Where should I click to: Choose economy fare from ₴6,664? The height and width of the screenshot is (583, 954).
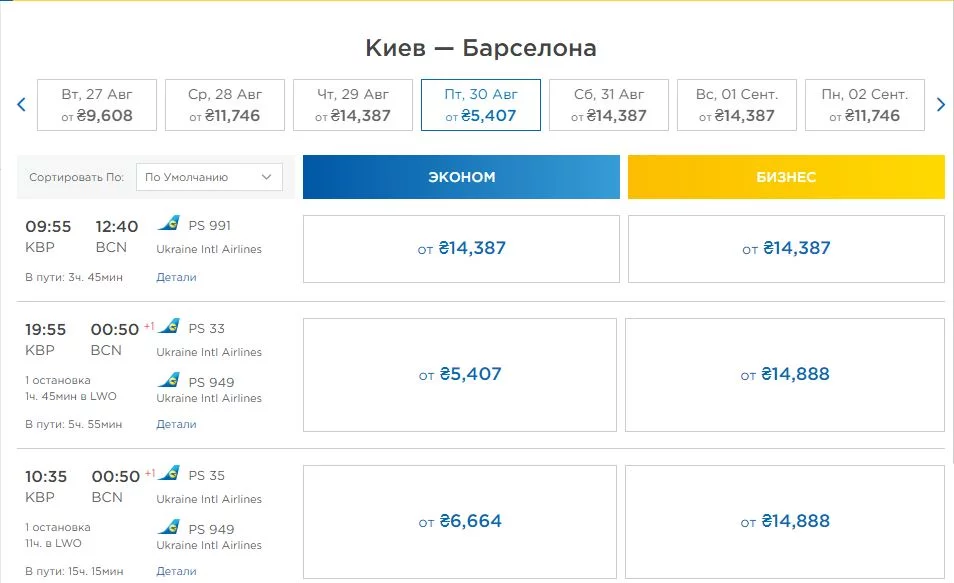461,522
